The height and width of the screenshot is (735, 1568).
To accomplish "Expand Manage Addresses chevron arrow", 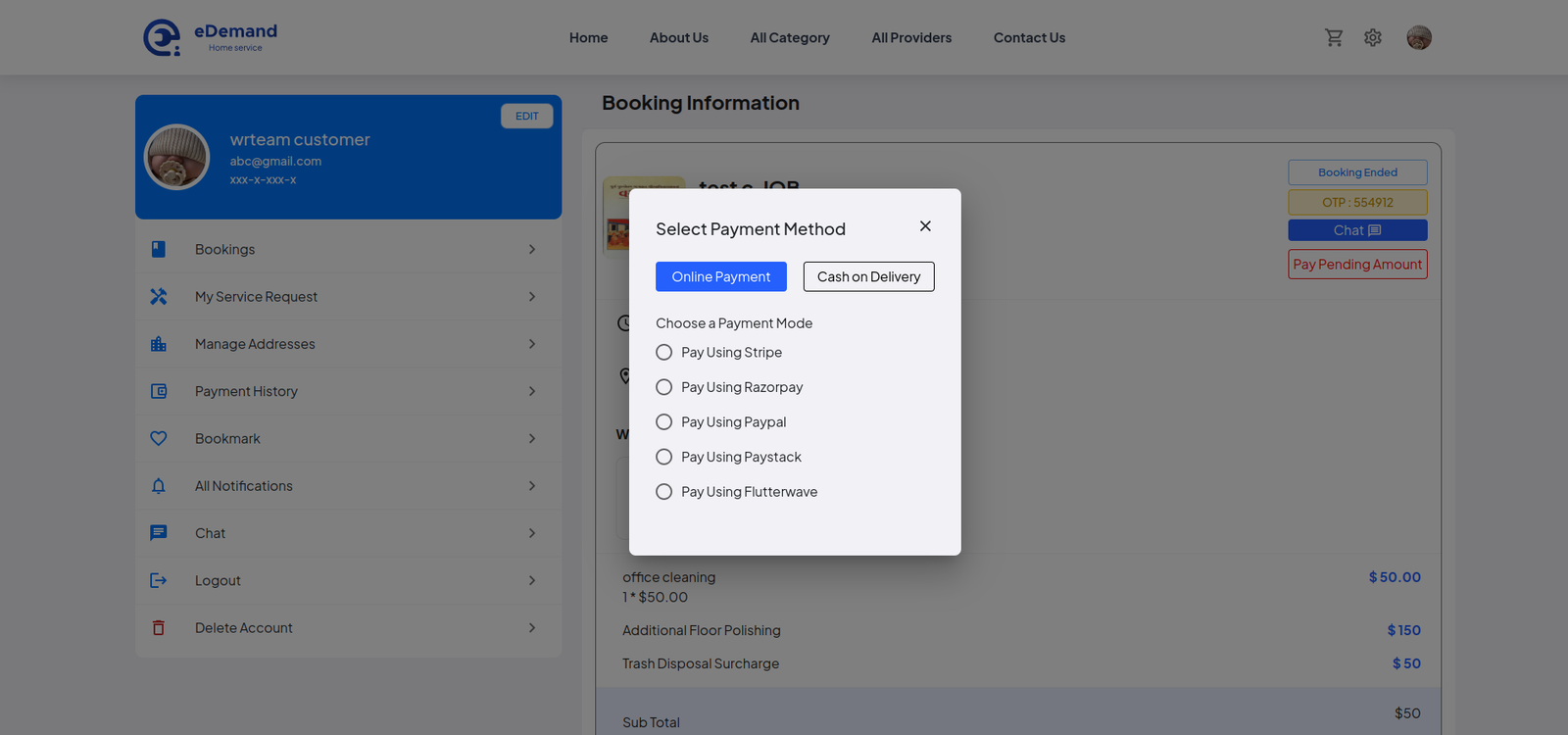I will pyautogui.click(x=532, y=344).
